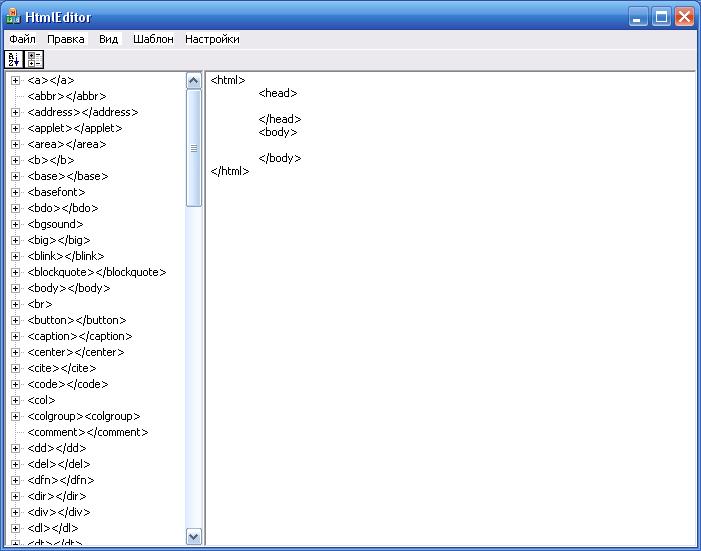Minimize the HtmlEditor window
The image size is (701, 551).
(x=638, y=17)
